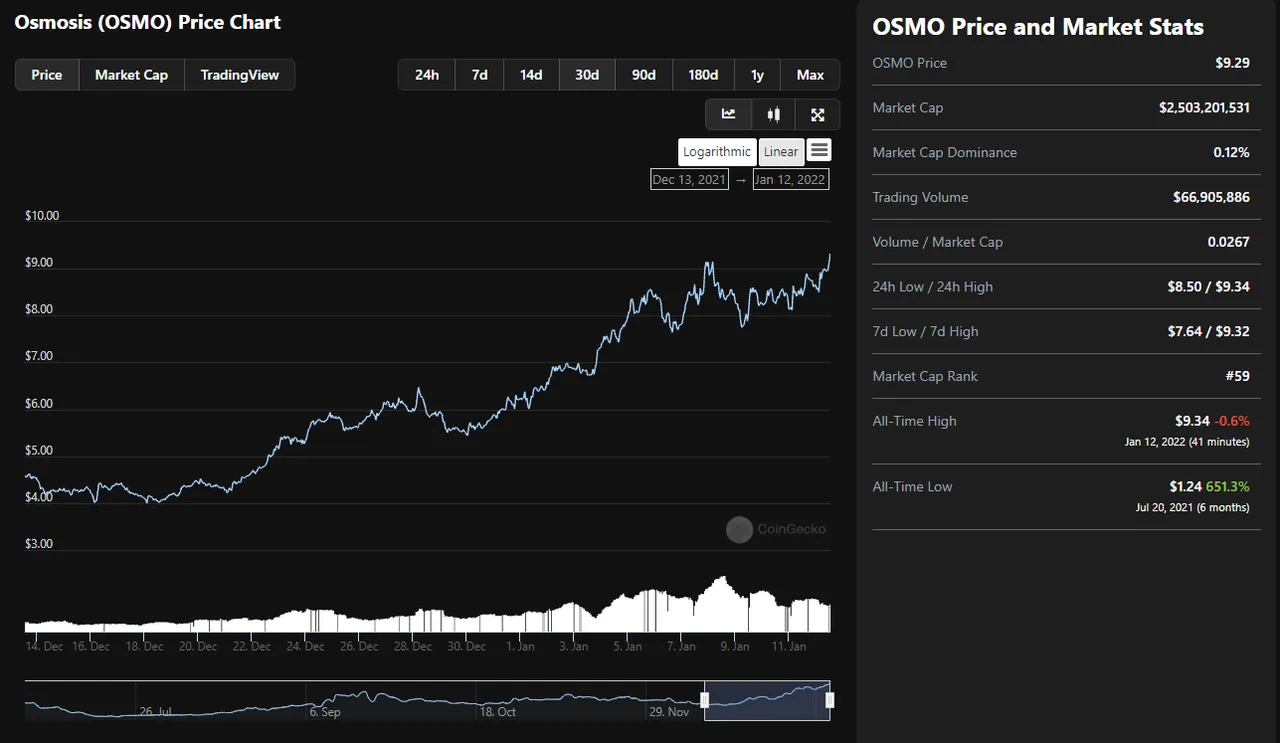Set chart range to 7d
This screenshot has width=1280, height=743.
[x=480, y=75]
